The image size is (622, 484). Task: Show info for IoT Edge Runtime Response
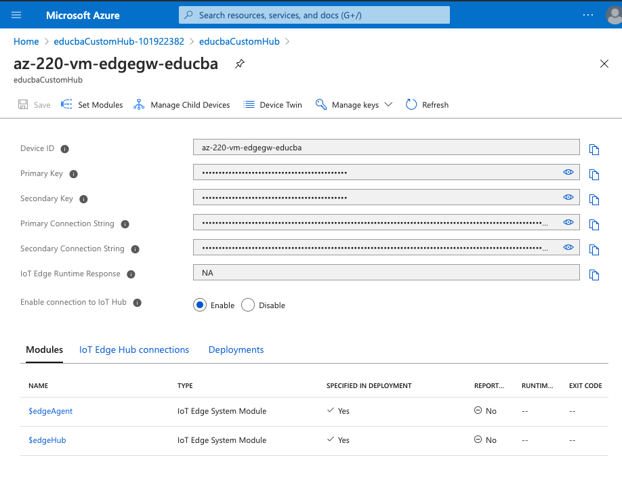[131, 274]
